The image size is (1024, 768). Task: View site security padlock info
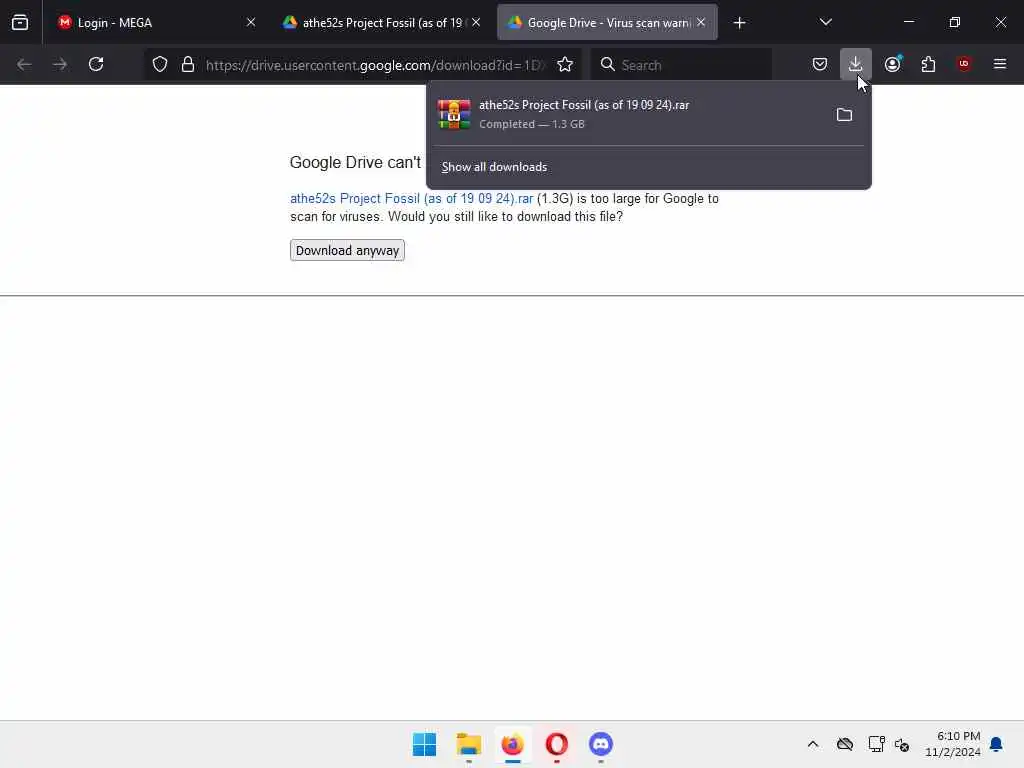pyautogui.click(x=188, y=64)
